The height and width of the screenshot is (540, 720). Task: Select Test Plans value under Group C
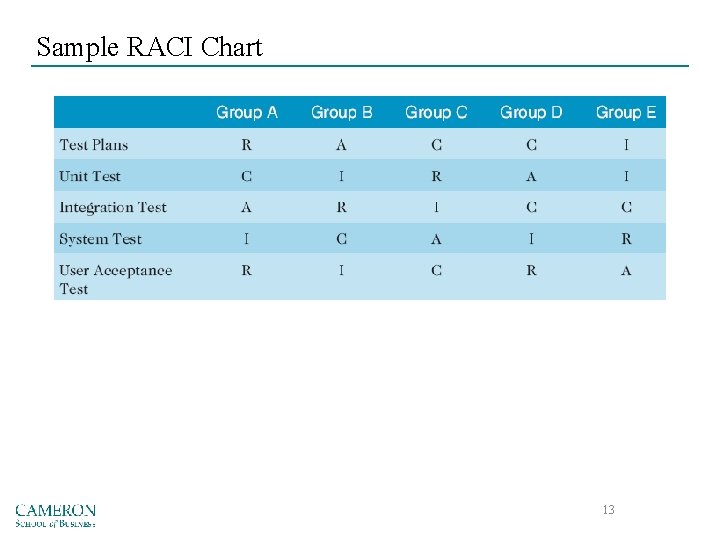[x=436, y=145]
